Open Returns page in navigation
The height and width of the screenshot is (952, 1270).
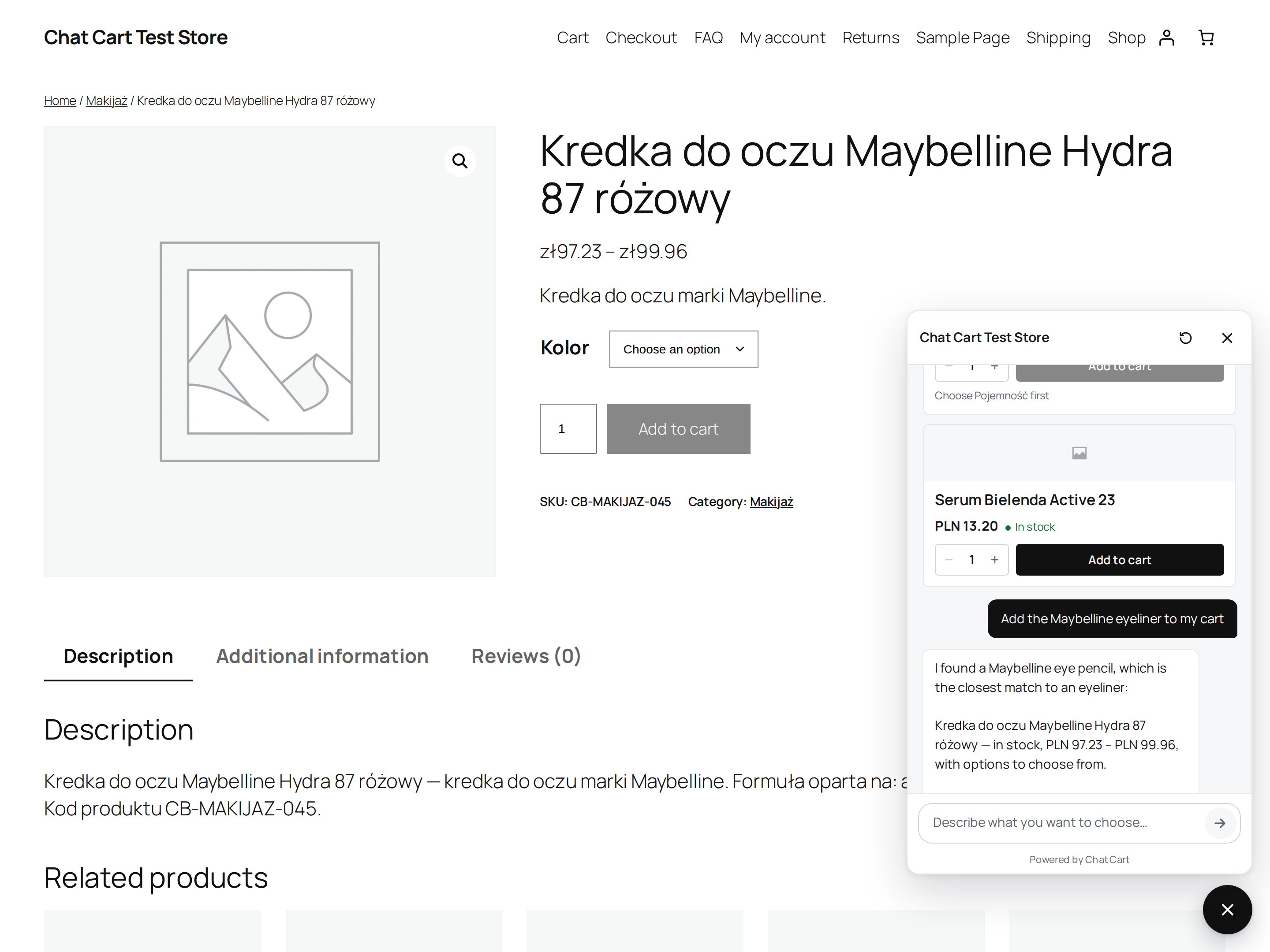870,38
